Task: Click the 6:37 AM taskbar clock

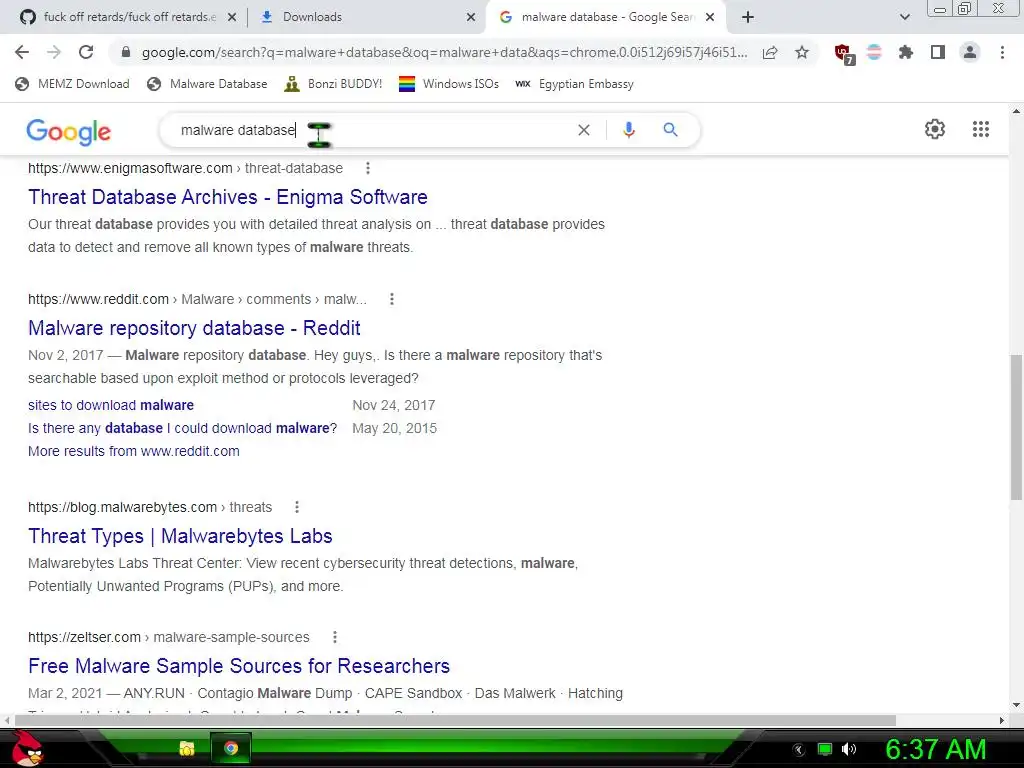Action: (935, 749)
